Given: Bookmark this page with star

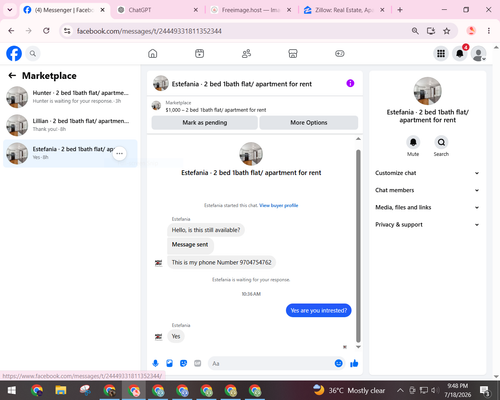Looking at the screenshot, I should coord(447,31).
